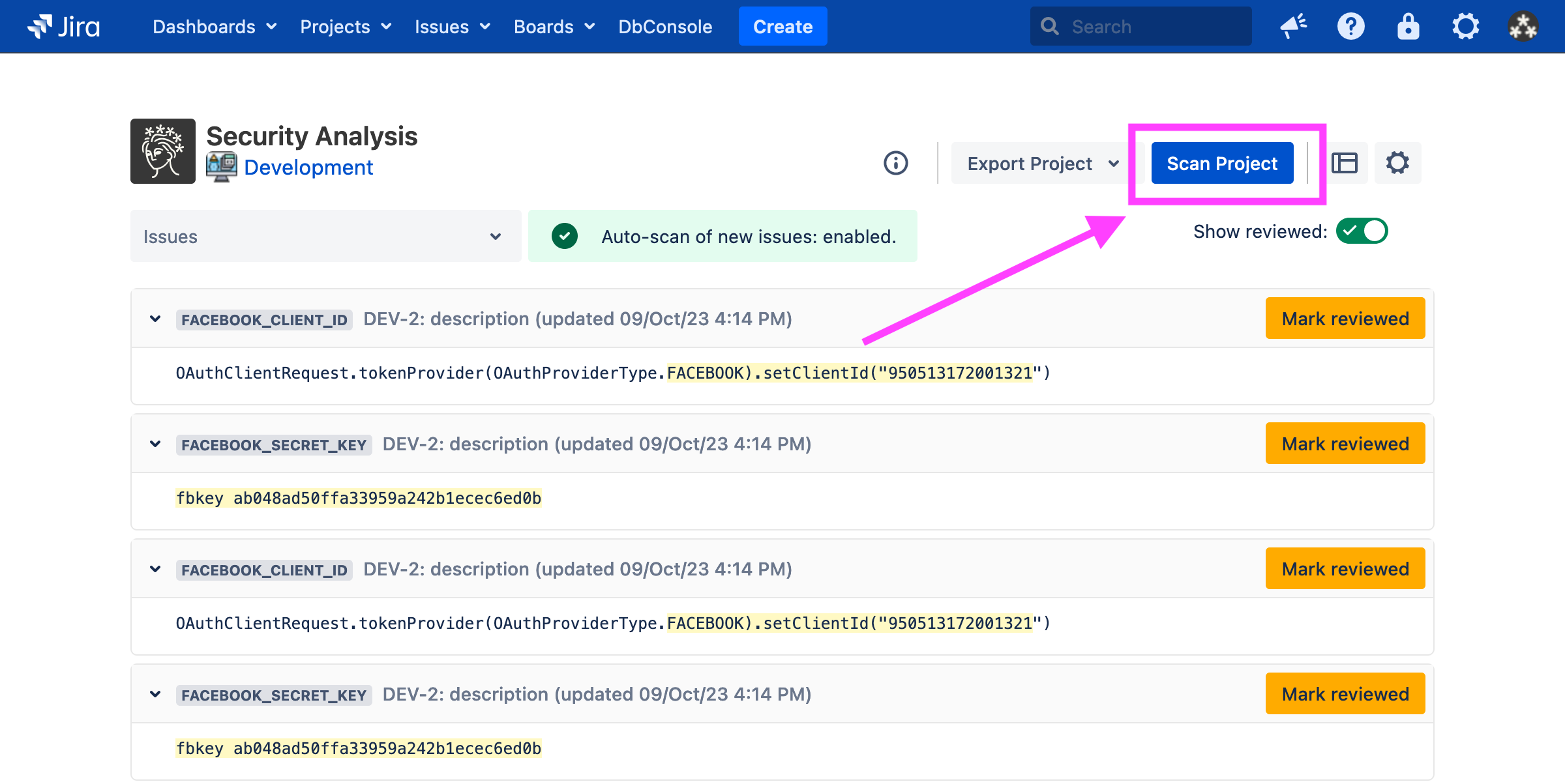Open the table layout view icon

(1344, 163)
